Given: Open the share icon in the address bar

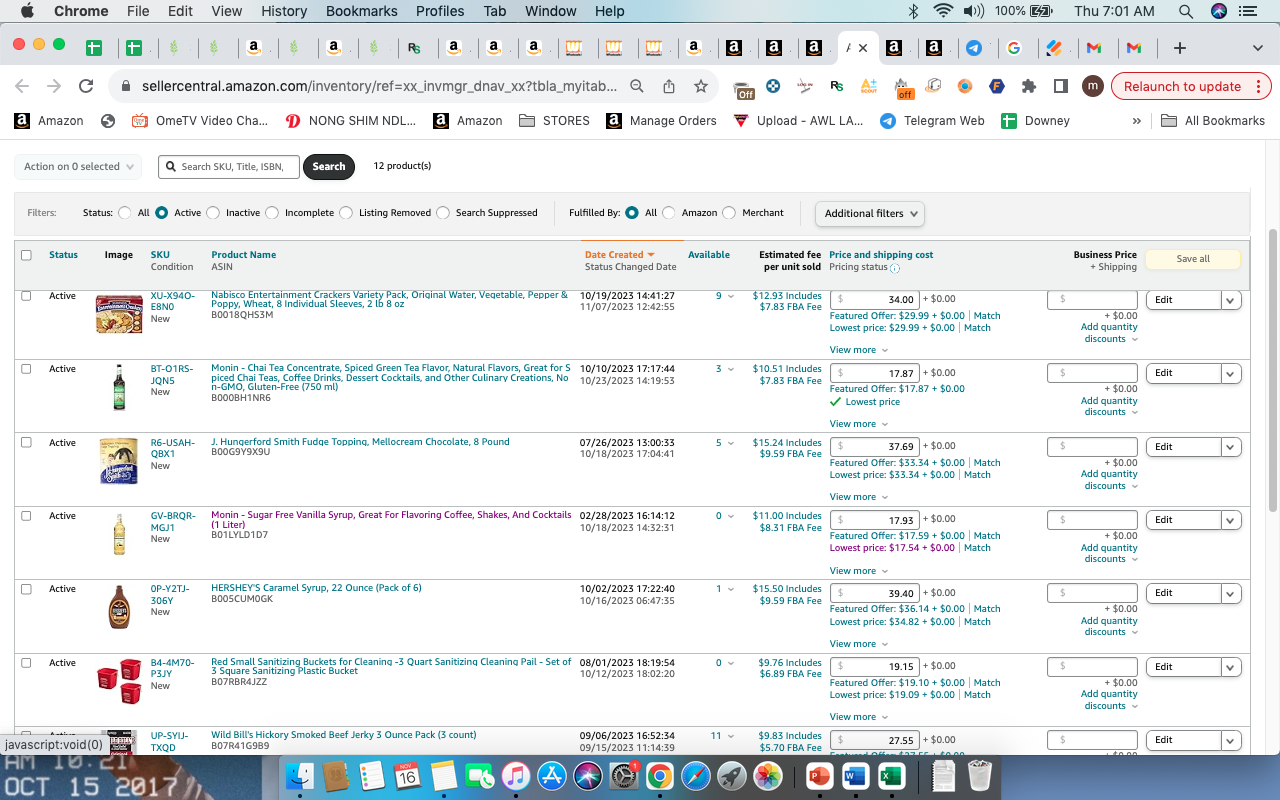Looking at the screenshot, I should (x=669, y=86).
